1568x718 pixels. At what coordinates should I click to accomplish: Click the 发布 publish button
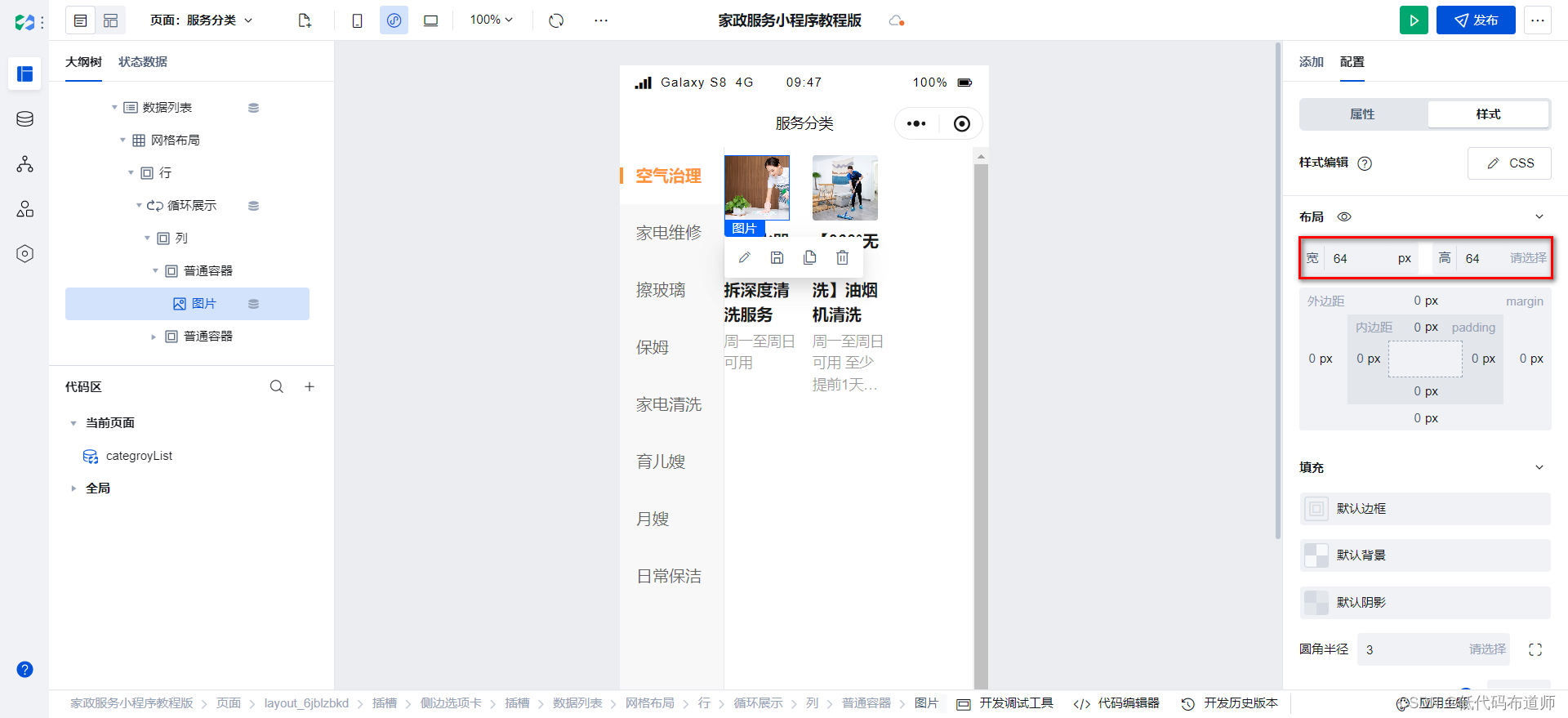tap(1476, 20)
